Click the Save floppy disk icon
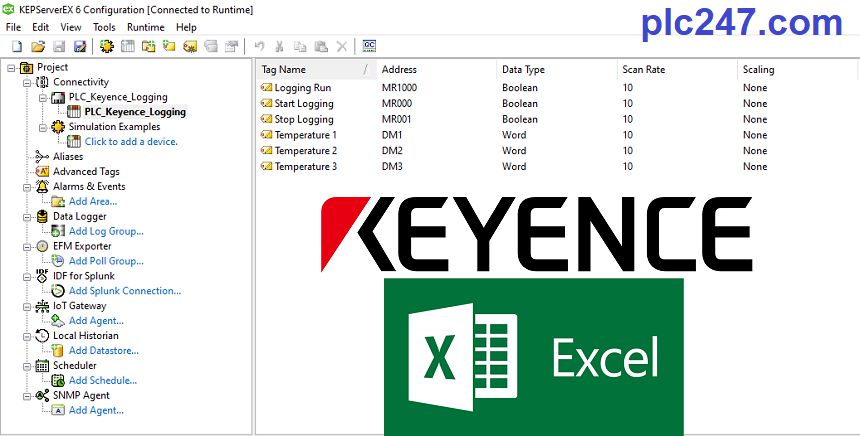This screenshot has height=436, width=860. pos(59,46)
